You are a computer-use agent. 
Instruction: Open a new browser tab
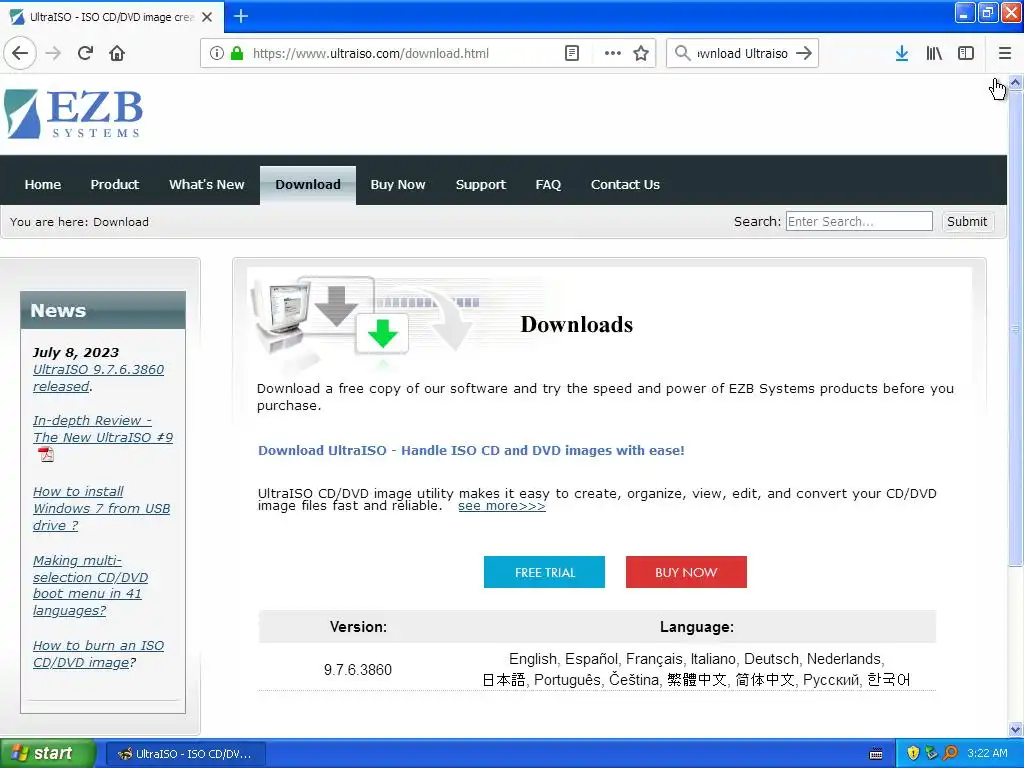[x=240, y=16]
